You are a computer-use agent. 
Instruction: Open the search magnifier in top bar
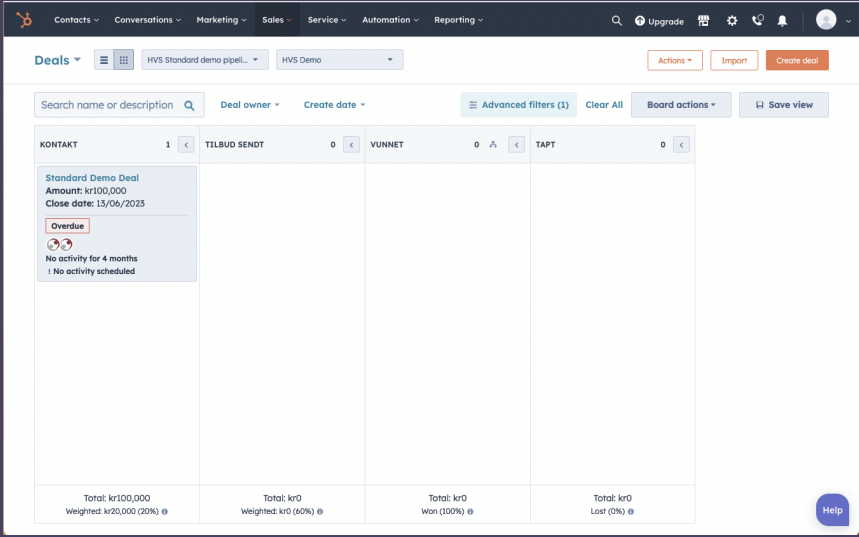pos(616,20)
